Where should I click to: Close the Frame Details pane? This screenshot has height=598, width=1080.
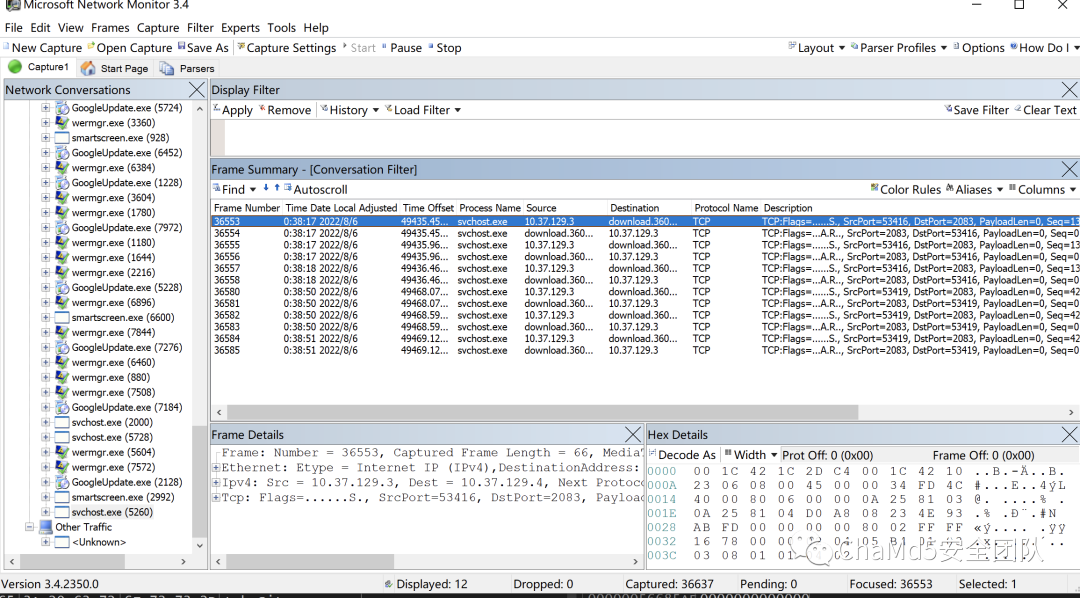point(633,435)
